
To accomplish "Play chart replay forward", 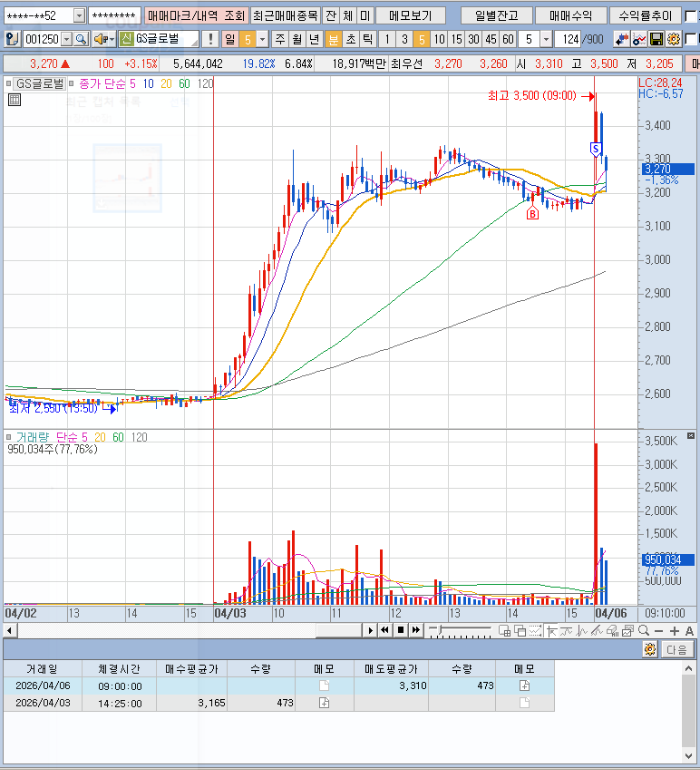I will (370, 630).
